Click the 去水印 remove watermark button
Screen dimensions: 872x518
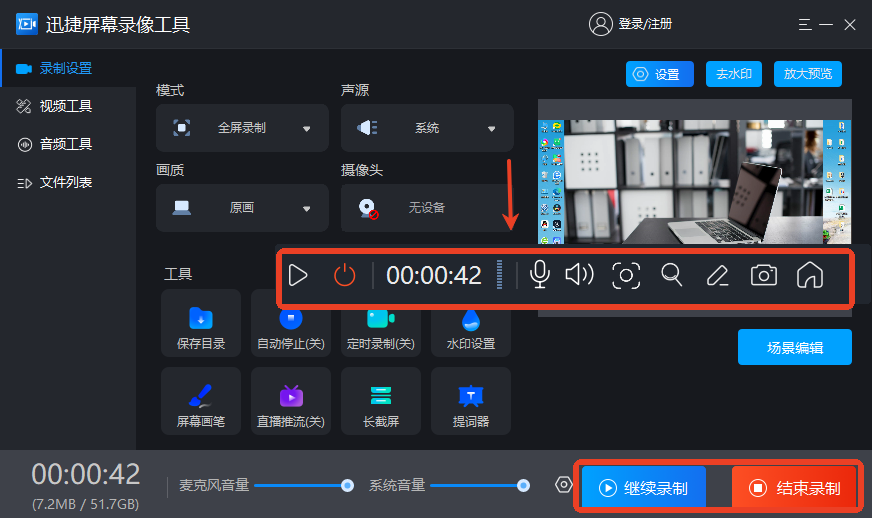734,74
